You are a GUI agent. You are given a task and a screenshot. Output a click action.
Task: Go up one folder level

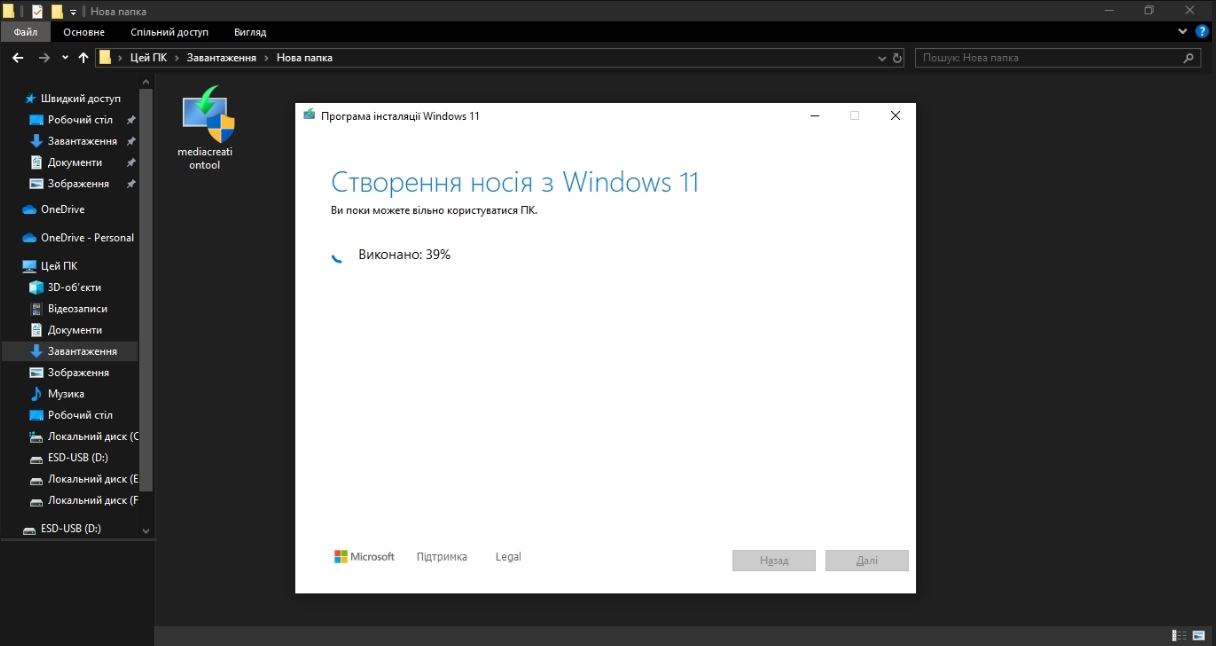coord(83,58)
